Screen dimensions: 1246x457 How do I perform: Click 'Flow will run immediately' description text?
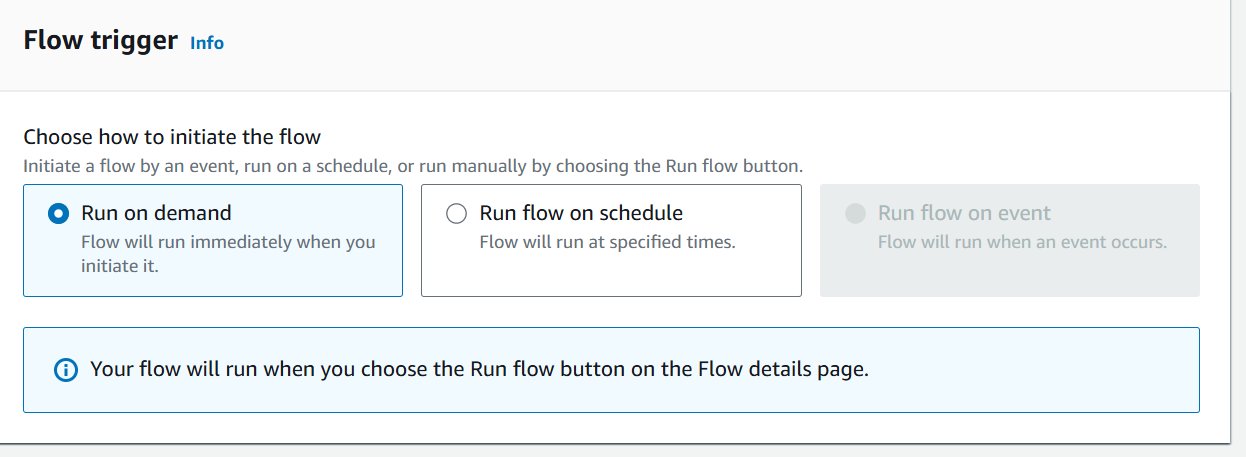(x=228, y=254)
